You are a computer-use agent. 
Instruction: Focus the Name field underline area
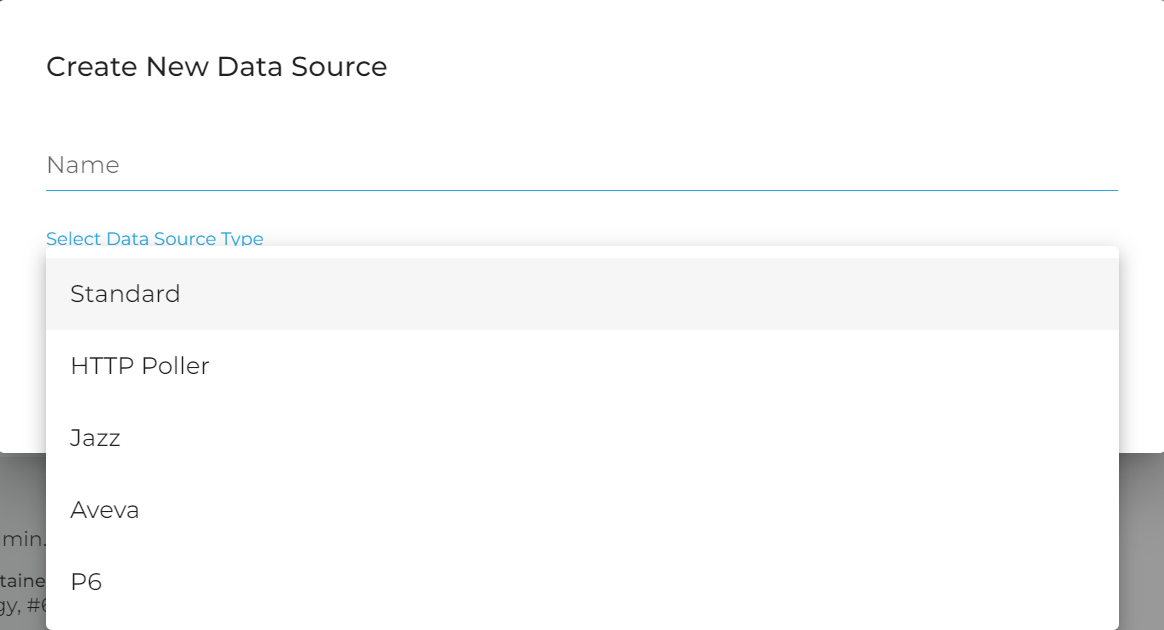coord(580,187)
